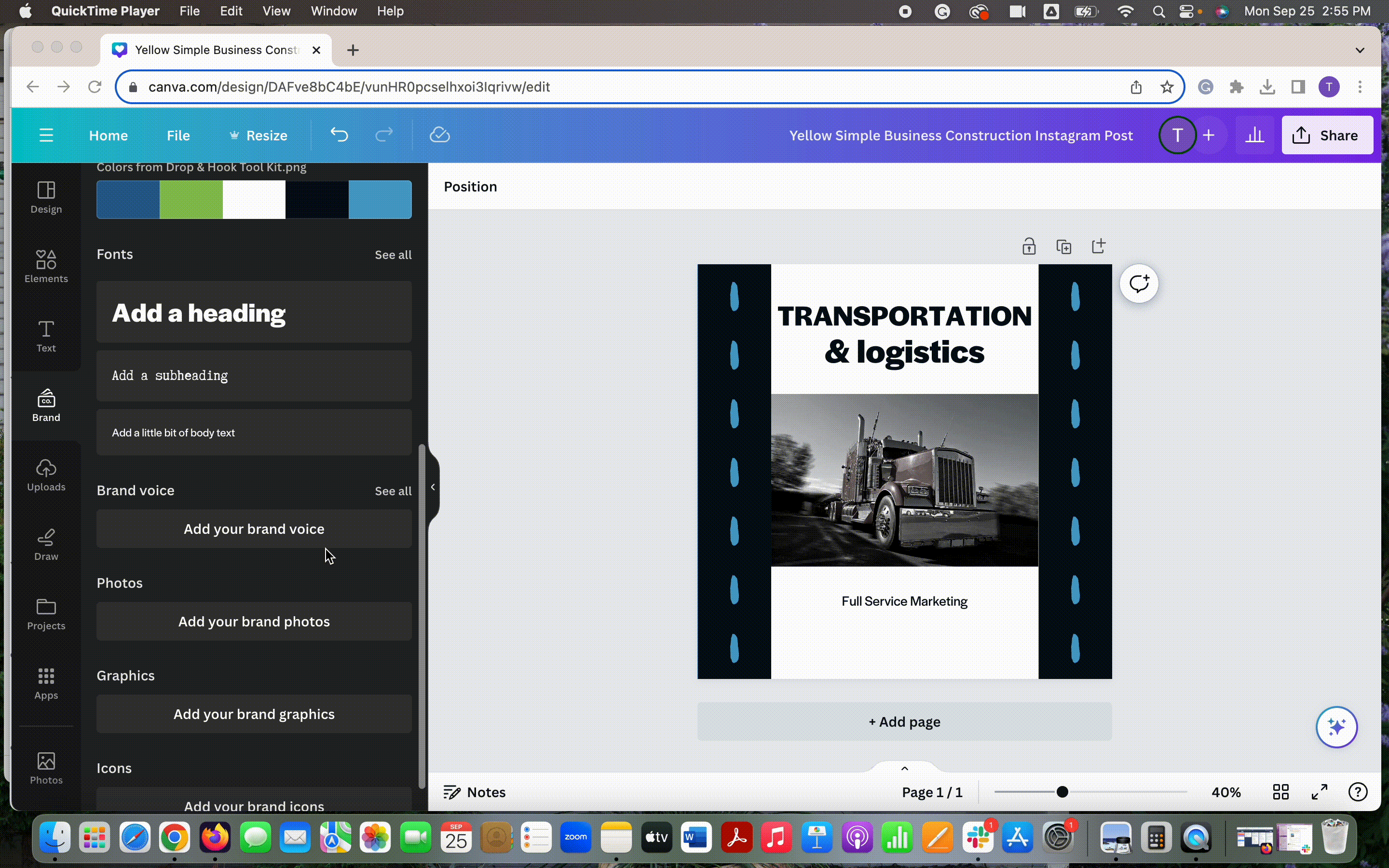The image size is (1389, 868).
Task: Open the Draw tool panel
Action: pos(46,544)
